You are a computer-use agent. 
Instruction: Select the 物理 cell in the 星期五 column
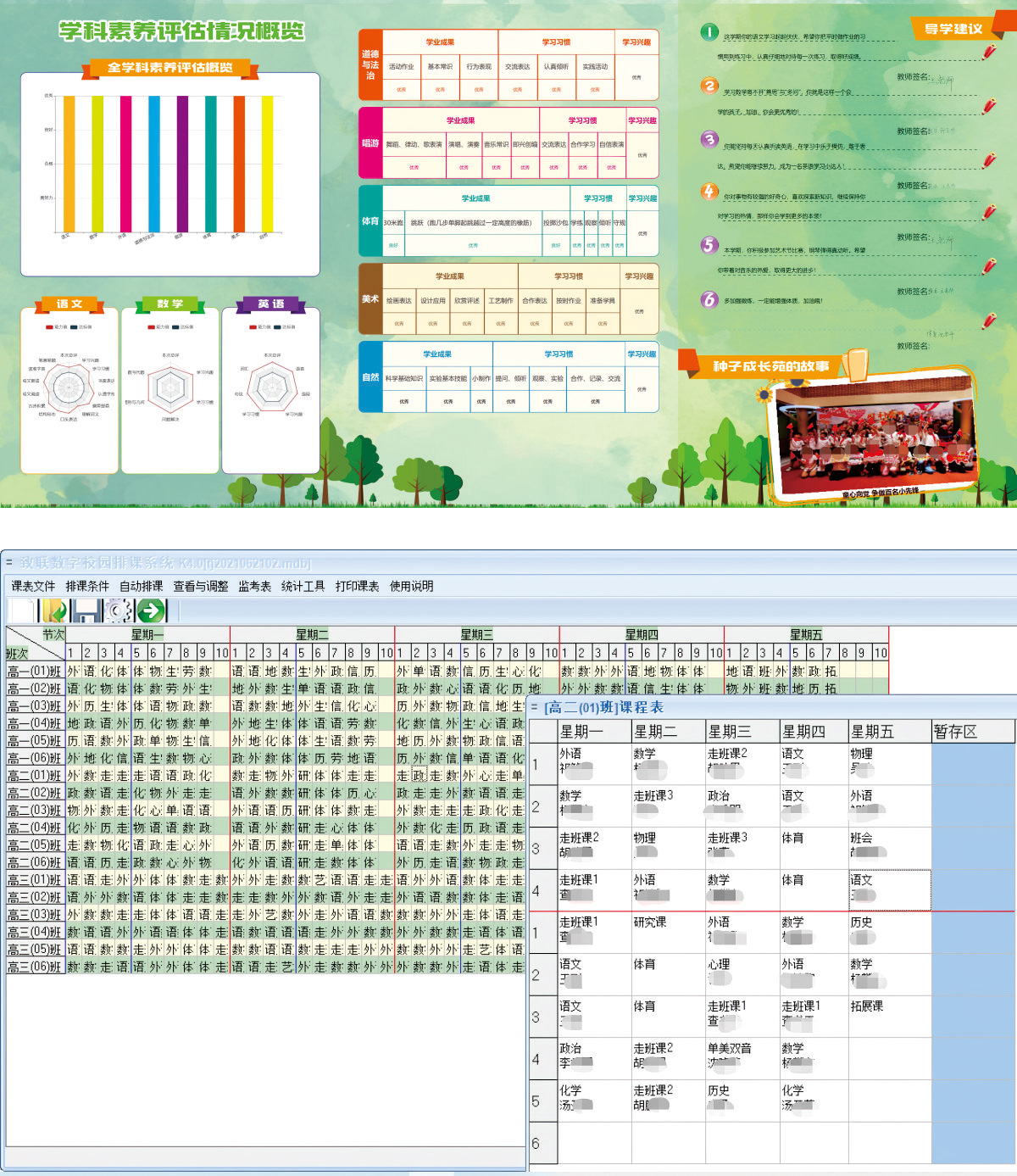coord(890,764)
